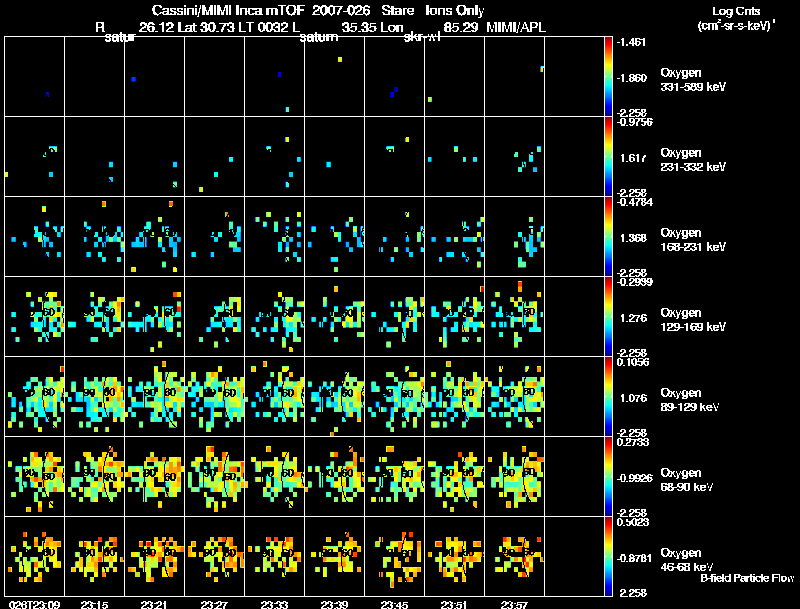Click the '-1.461' colorbar maximum value
Viewport: 800px width, 609px height.
[x=631, y=42]
